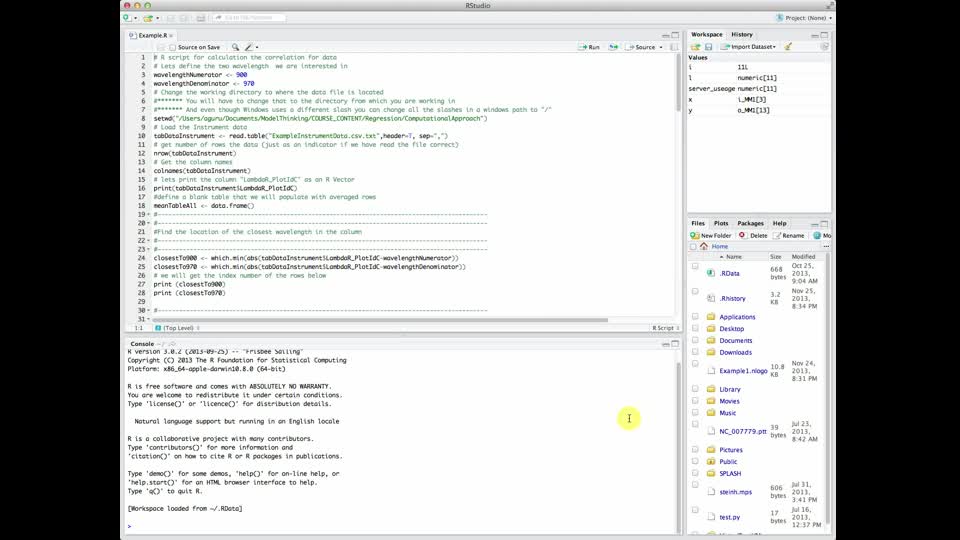The image size is (960, 540).
Task: Switch to the History tab
Action: tap(741, 35)
